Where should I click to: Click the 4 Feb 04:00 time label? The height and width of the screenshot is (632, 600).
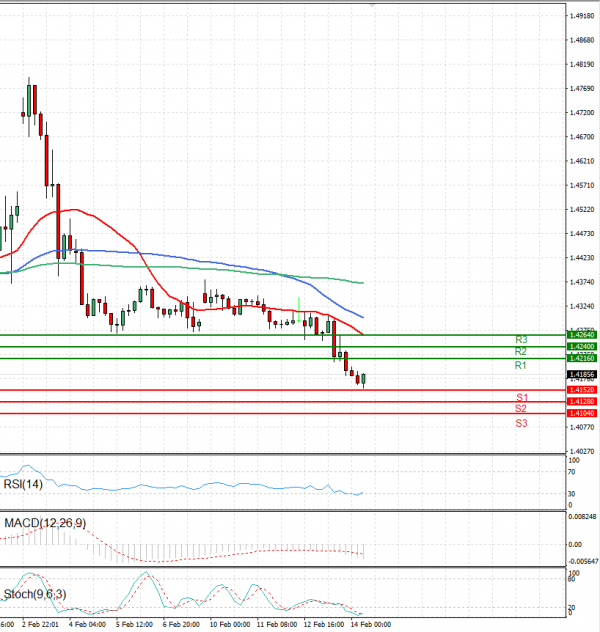pyautogui.click(x=87, y=624)
